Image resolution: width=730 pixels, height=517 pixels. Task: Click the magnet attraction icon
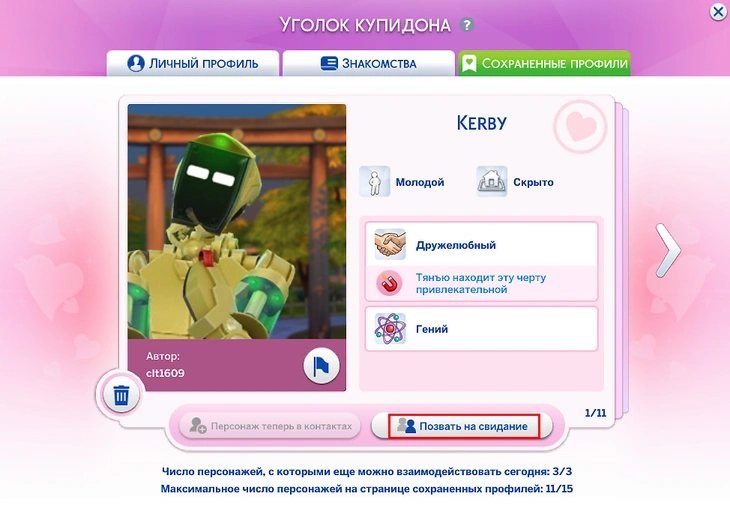(x=388, y=283)
